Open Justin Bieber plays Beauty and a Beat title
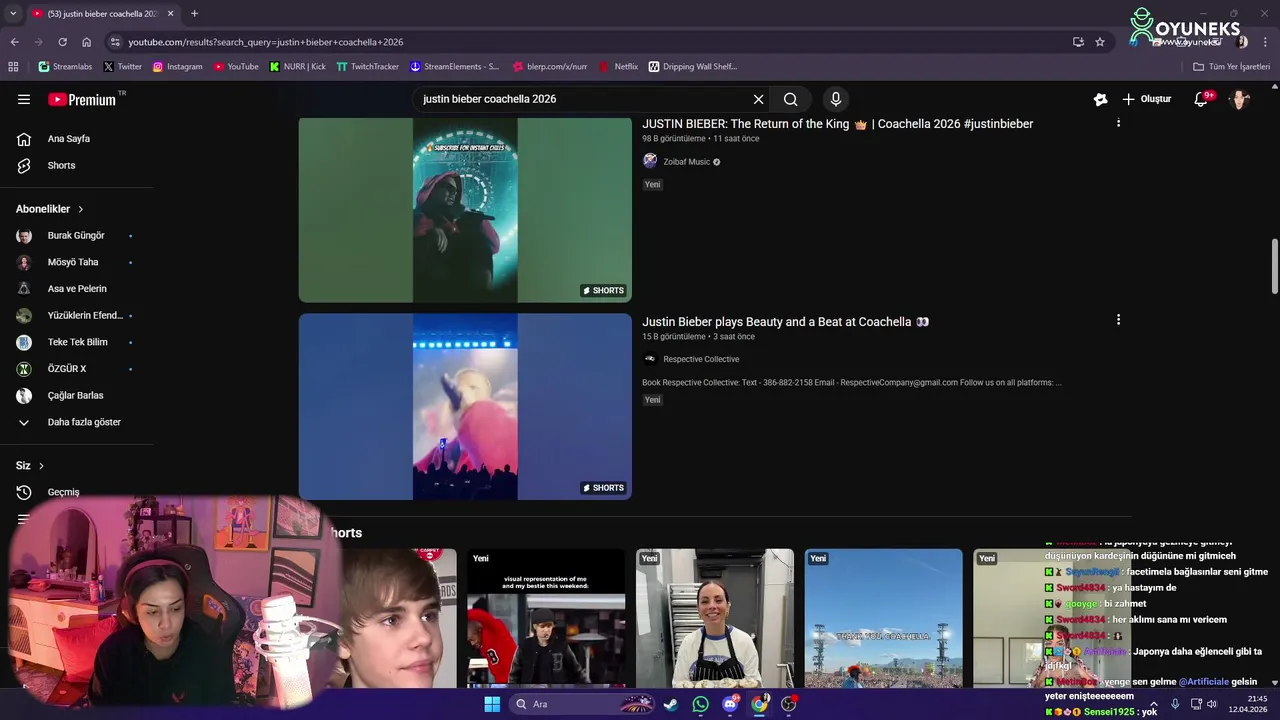The height and width of the screenshot is (720, 1280). (786, 322)
